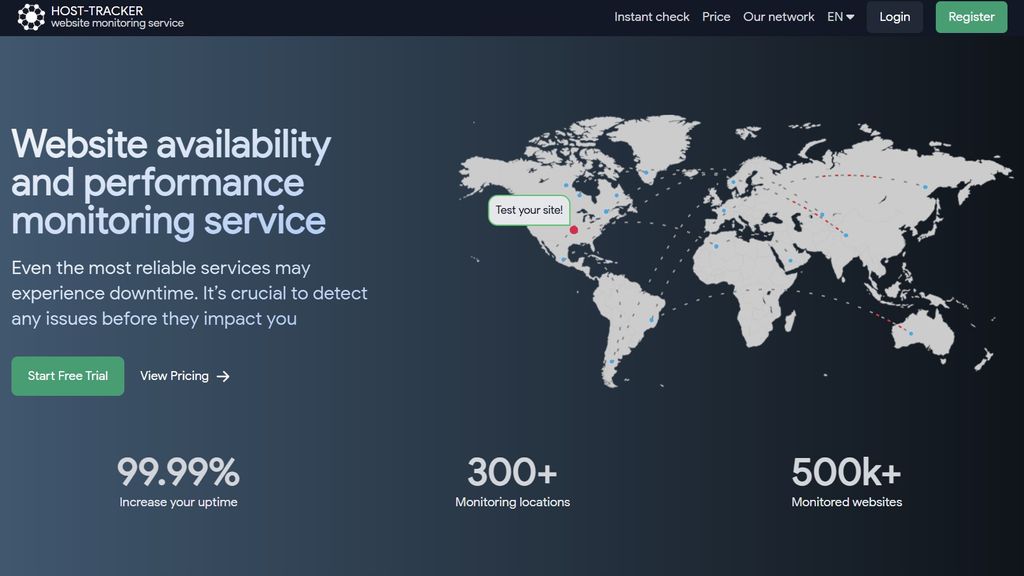
Task: Click the blue monitoring dot in eastern Asia
Action: (x=924, y=185)
